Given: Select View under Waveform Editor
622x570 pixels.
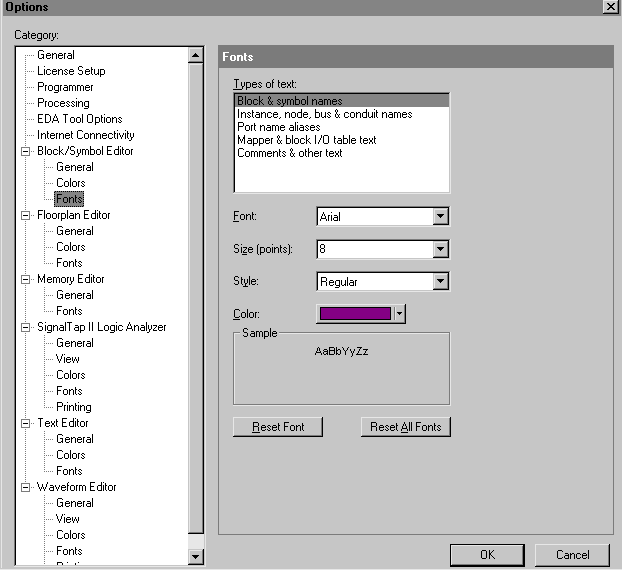Looking at the screenshot, I should (67, 519).
